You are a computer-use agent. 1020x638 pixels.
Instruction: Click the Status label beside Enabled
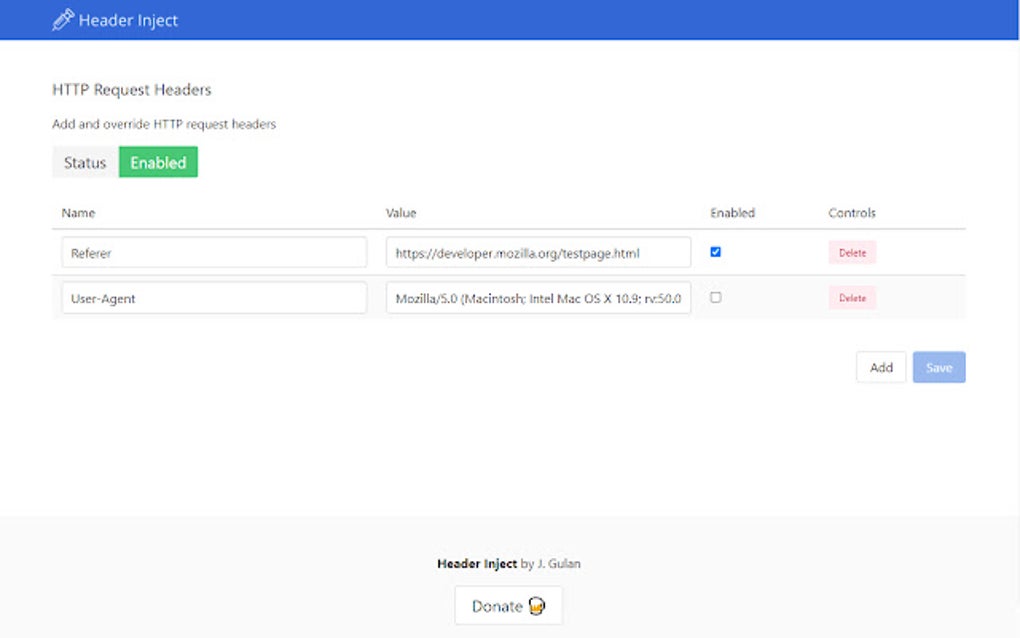pyautogui.click(x=85, y=163)
